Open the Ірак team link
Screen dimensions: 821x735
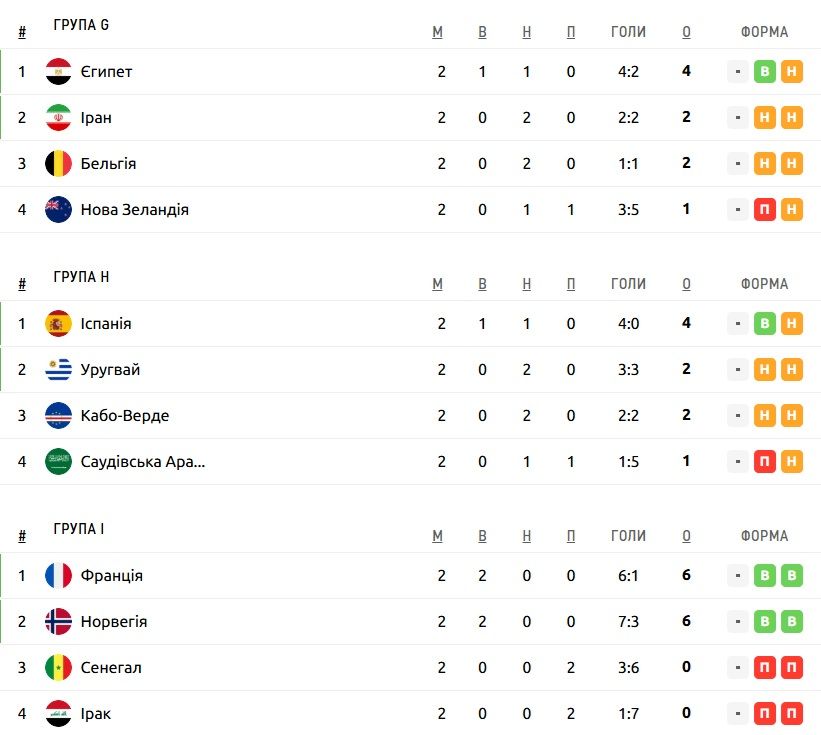point(96,714)
